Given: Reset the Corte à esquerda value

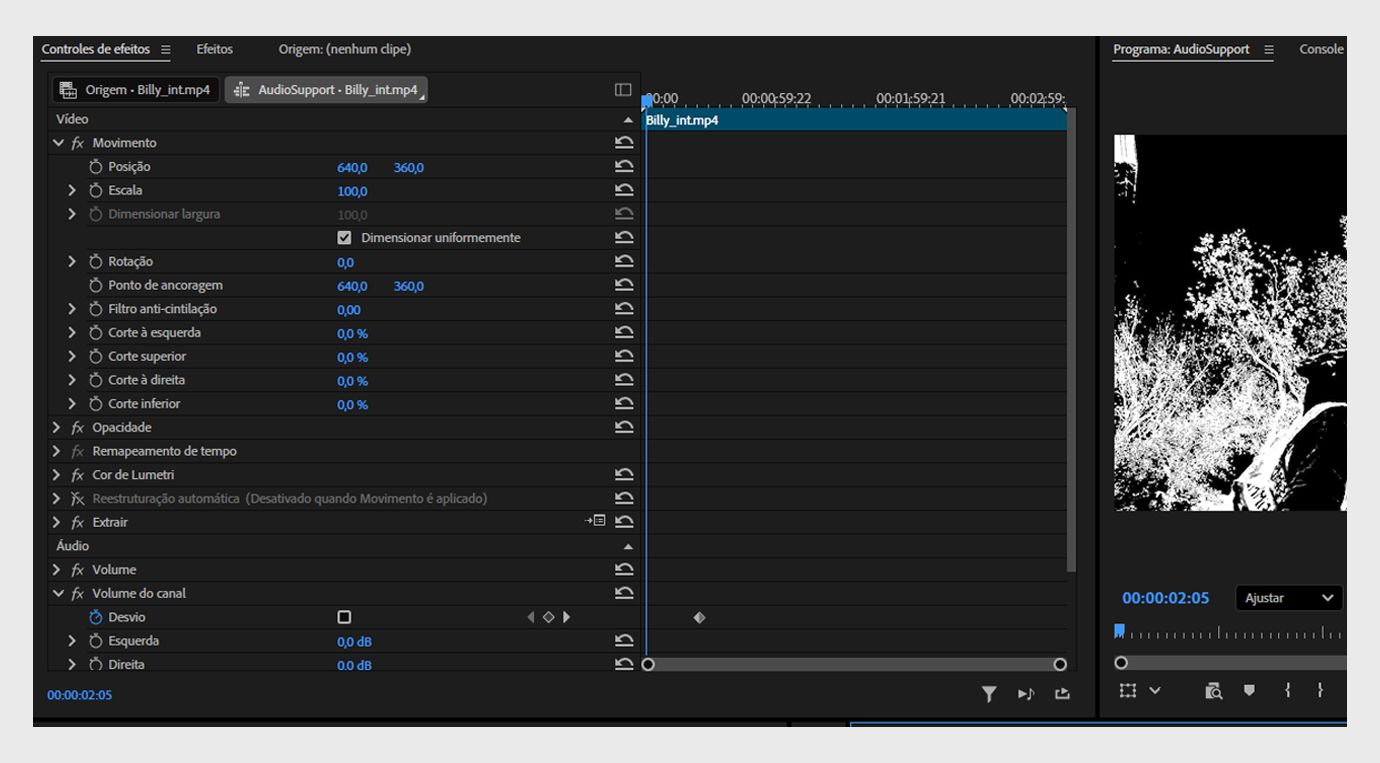Looking at the screenshot, I should [x=624, y=333].
